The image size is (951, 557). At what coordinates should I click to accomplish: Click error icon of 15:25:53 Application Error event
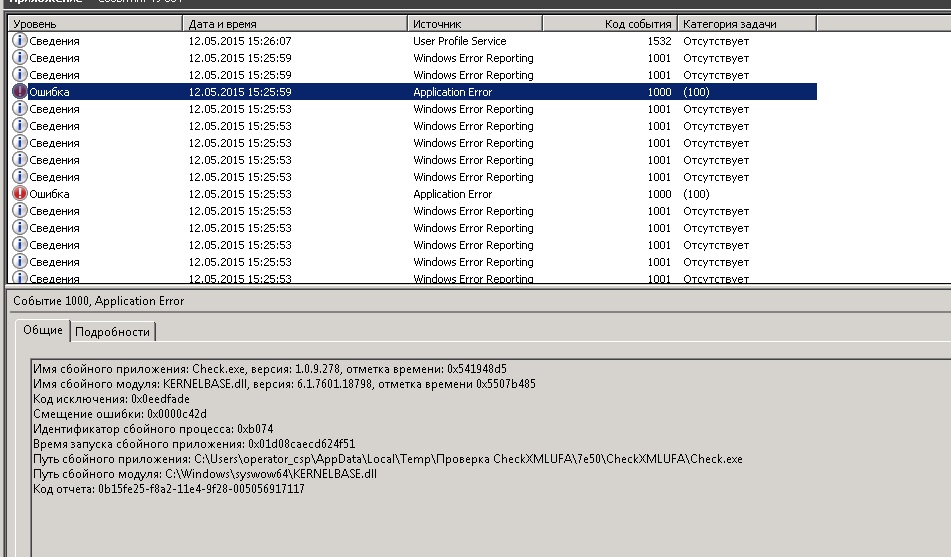(20, 194)
